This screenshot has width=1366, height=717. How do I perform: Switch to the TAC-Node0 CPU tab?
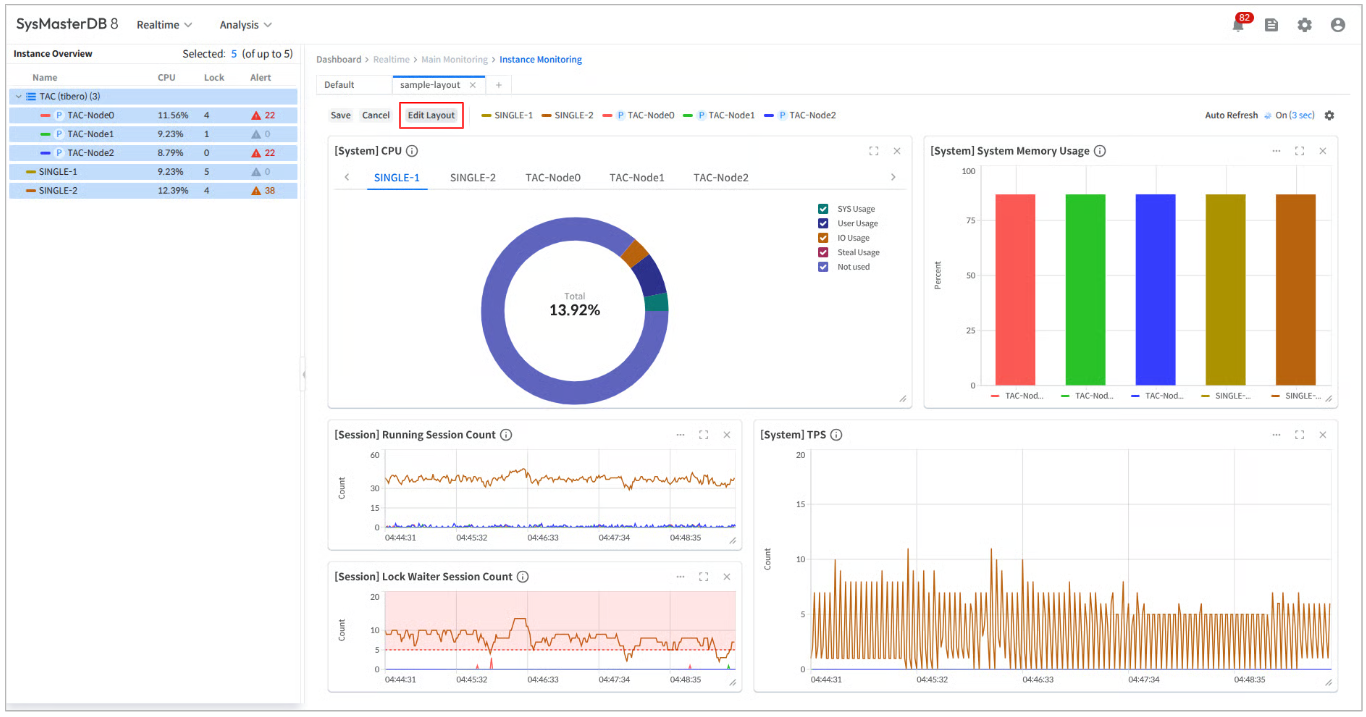[x=552, y=178]
